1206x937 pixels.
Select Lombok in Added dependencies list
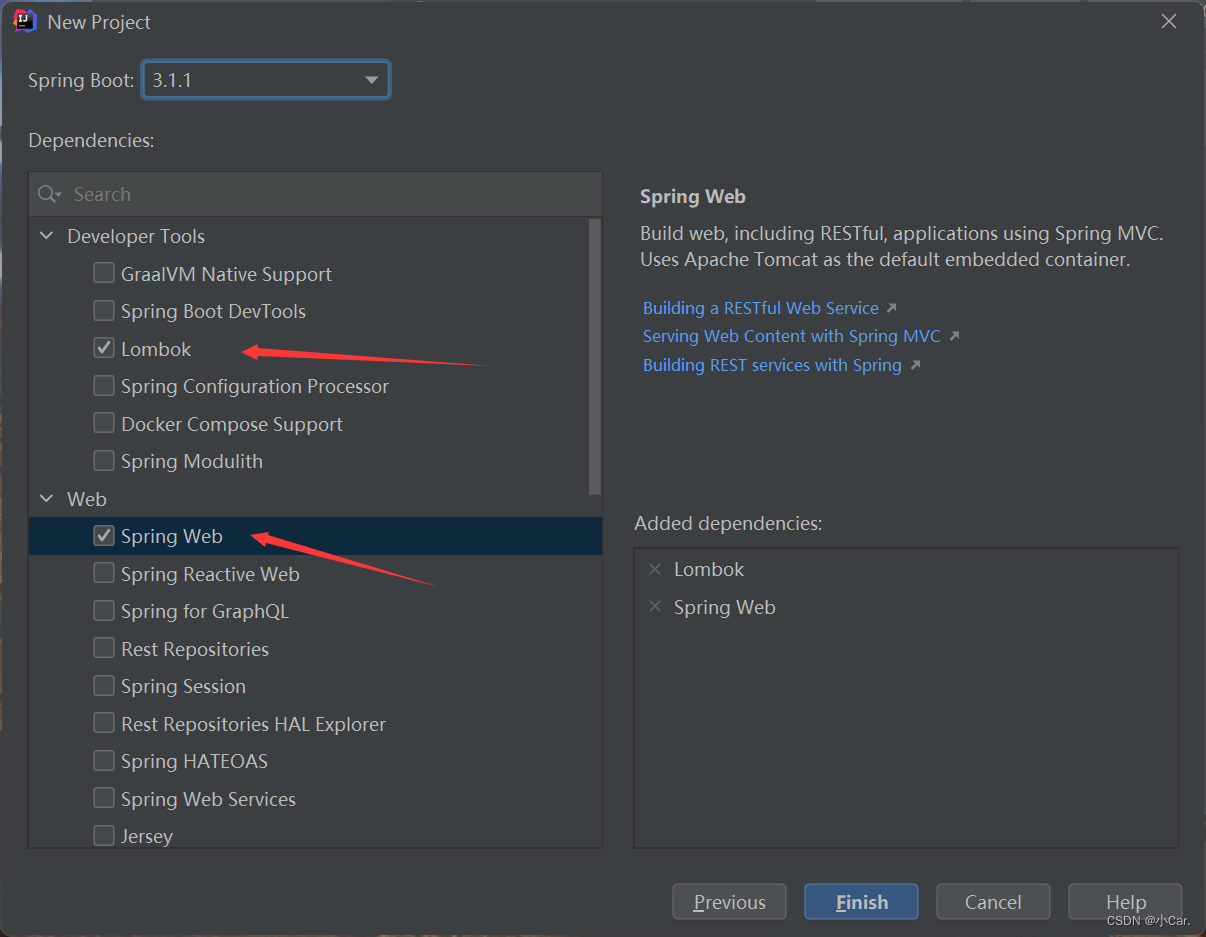(709, 569)
